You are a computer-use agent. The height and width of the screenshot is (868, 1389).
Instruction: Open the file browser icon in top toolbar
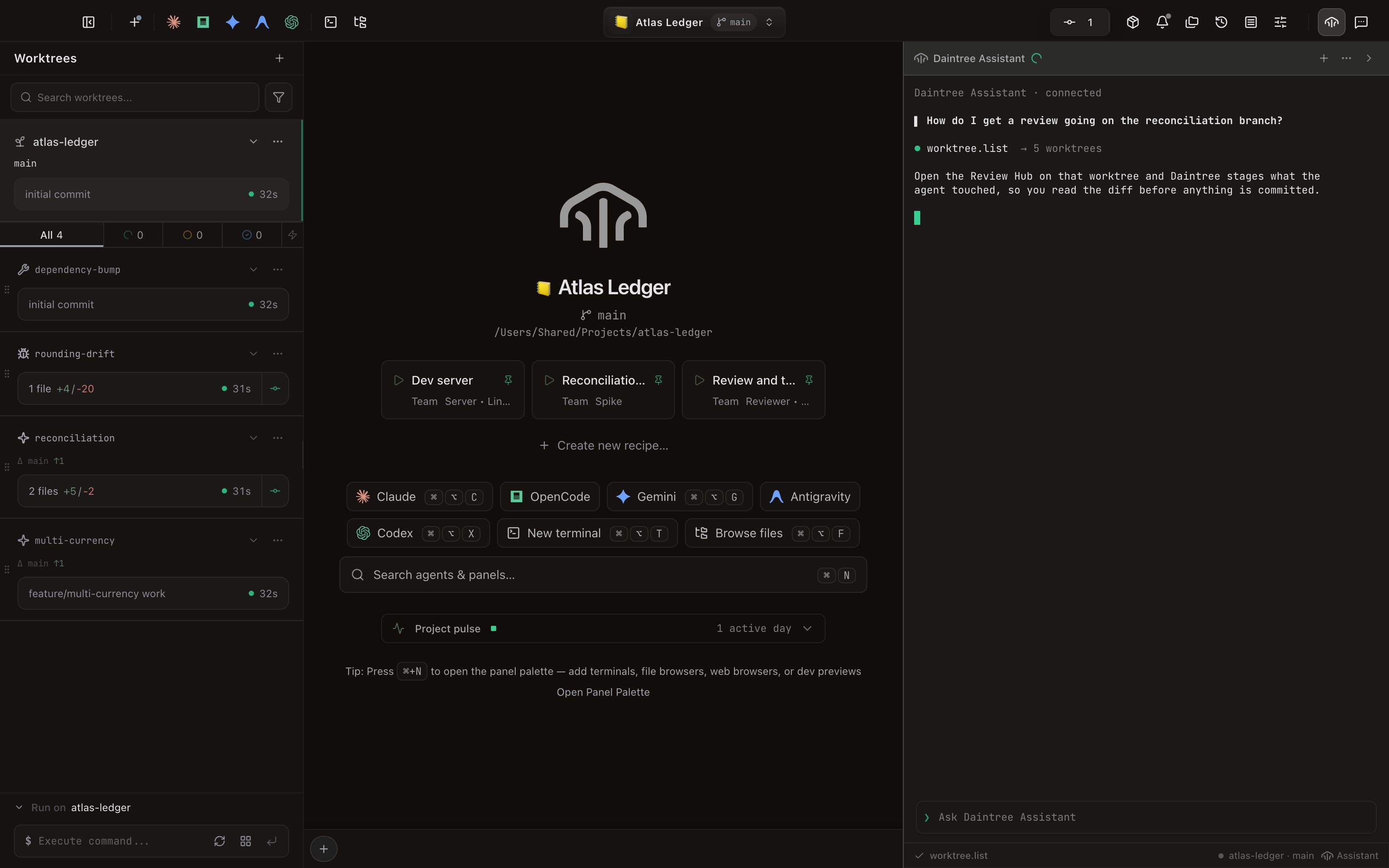point(360,23)
